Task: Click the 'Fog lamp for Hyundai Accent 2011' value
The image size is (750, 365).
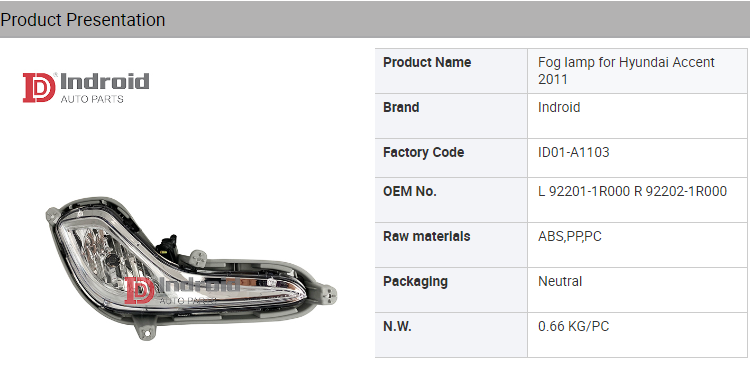Action: pos(626,71)
